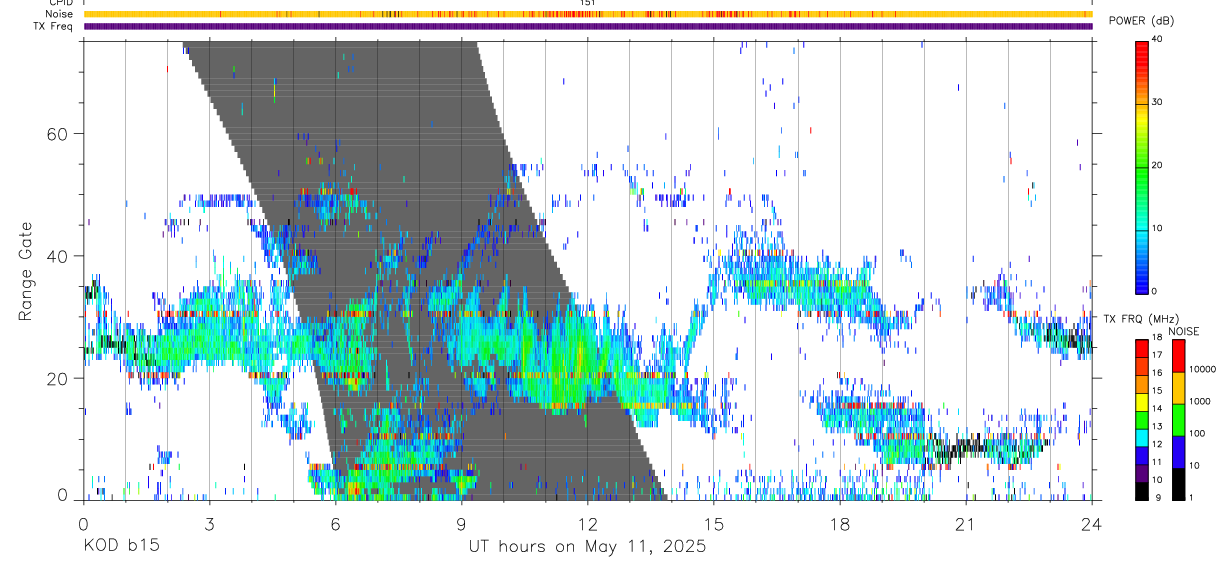
Task: Click the '24' UT hour tick label
Action: (x=1091, y=524)
